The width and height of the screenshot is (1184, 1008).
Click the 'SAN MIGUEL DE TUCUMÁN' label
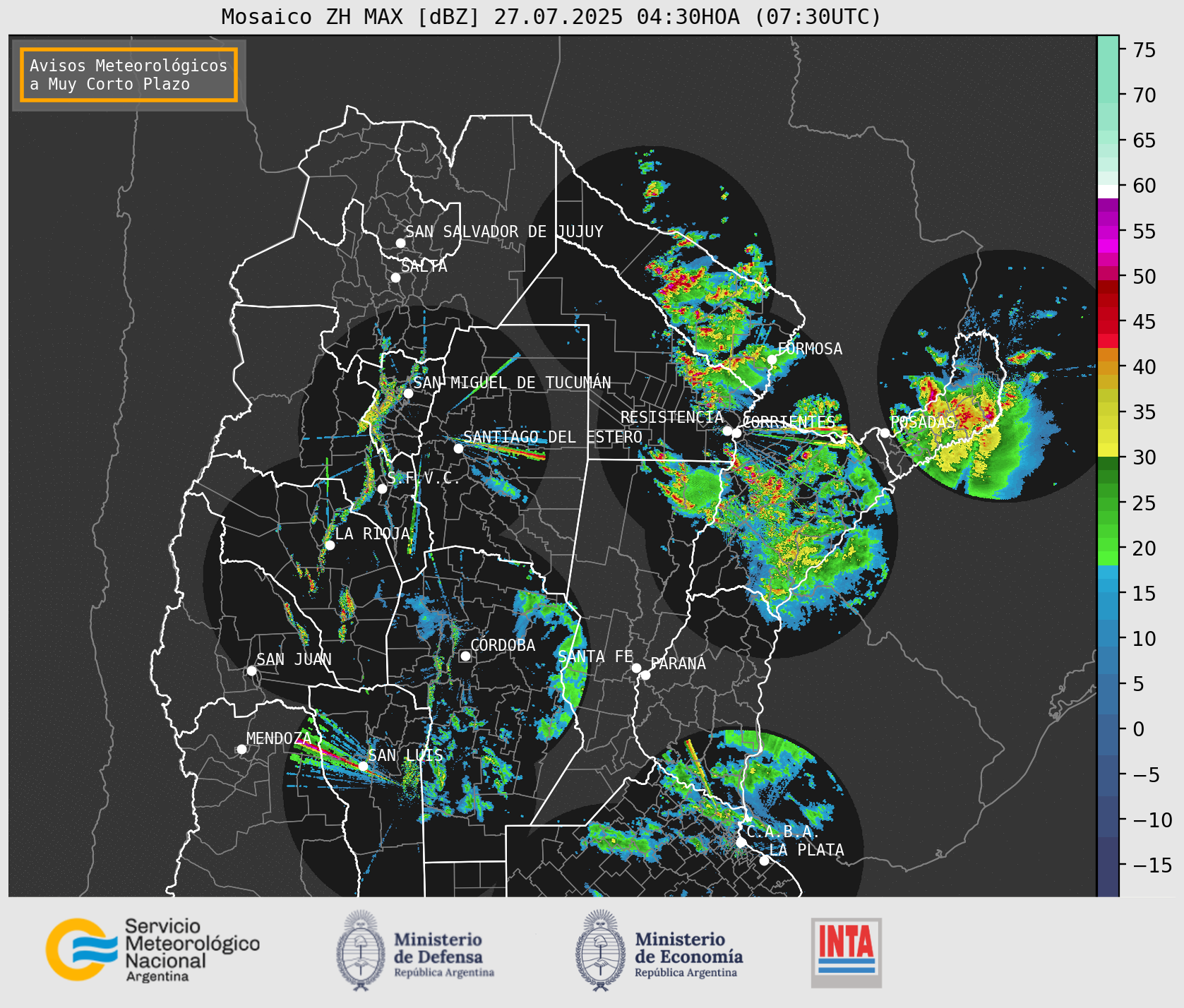[x=512, y=383]
